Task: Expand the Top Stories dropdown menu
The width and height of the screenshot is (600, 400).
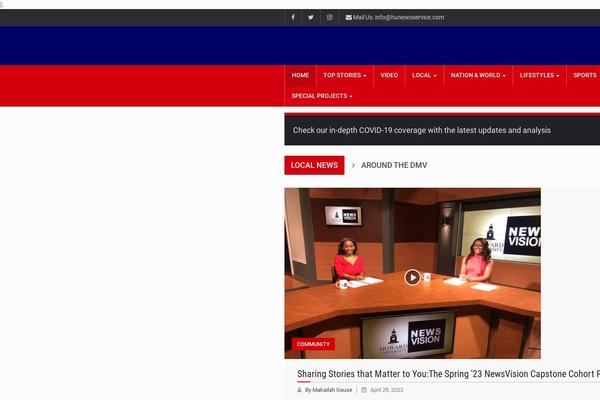Action: (344, 75)
